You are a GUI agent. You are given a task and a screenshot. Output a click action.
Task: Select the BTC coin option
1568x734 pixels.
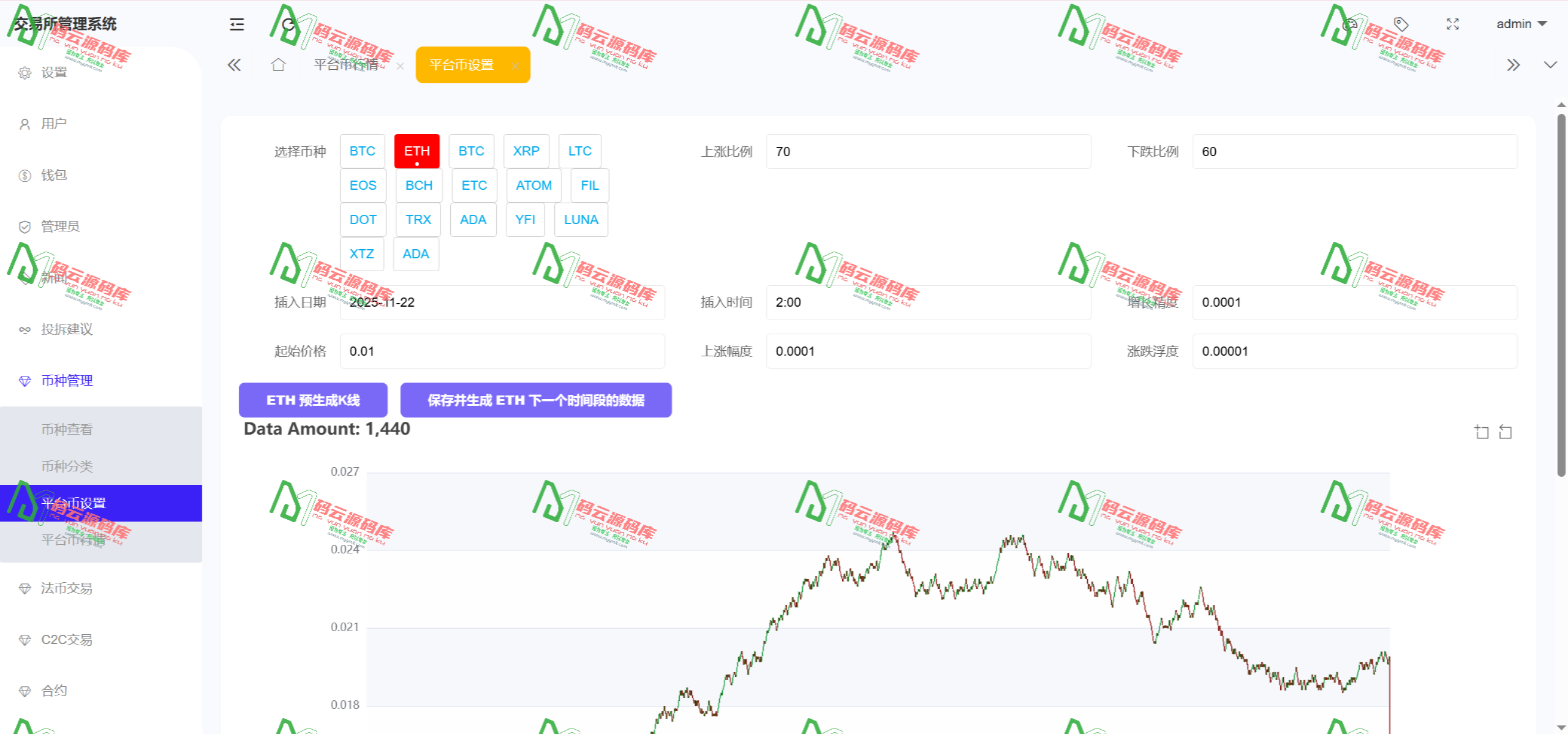362,151
